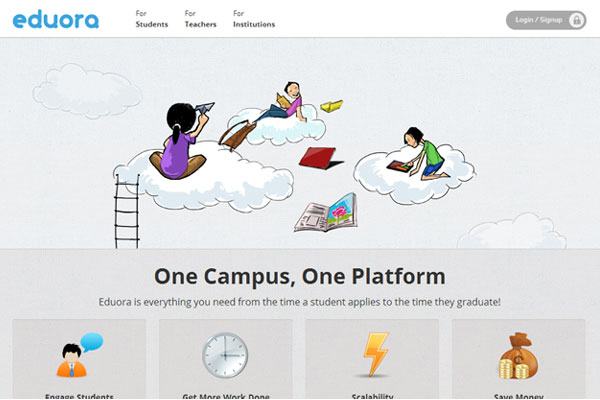The width and height of the screenshot is (600, 400).
Task: Click the Login / Signup button
Action: [x=546, y=20]
